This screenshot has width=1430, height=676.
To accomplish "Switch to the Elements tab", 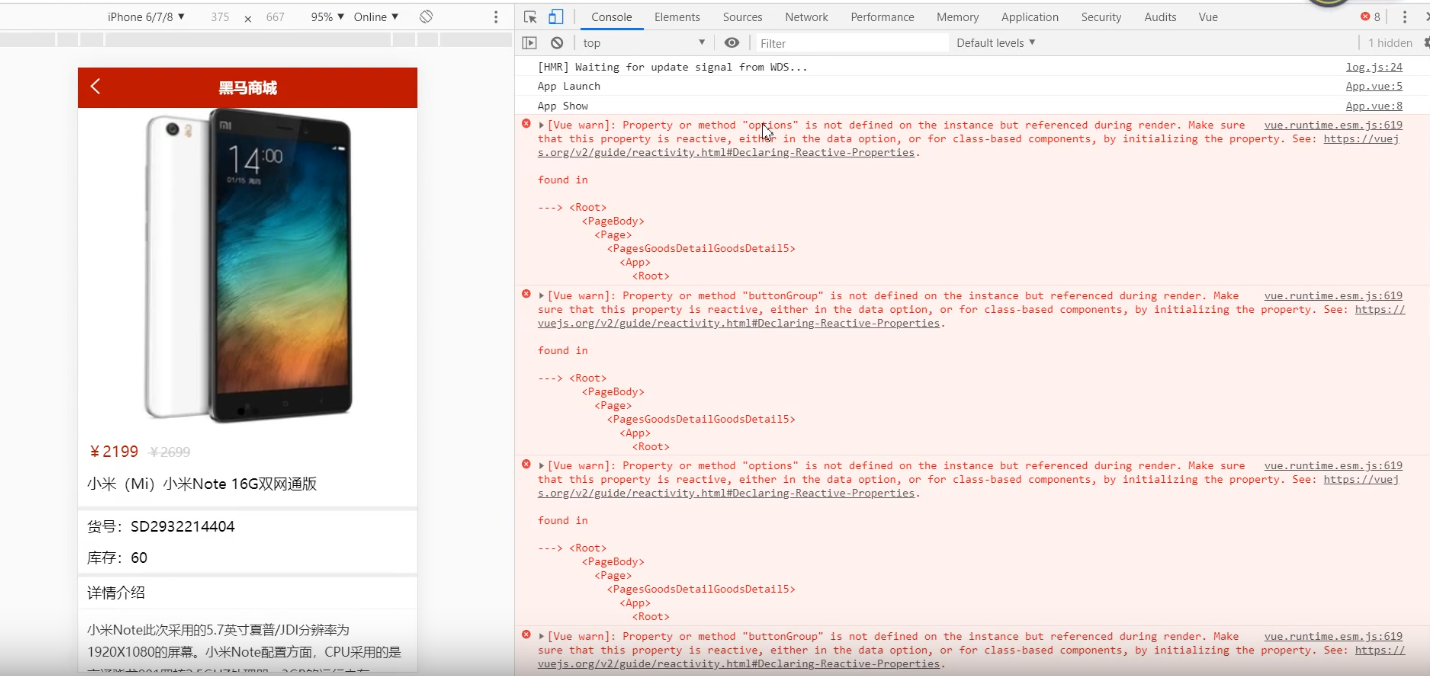I will [677, 17].
